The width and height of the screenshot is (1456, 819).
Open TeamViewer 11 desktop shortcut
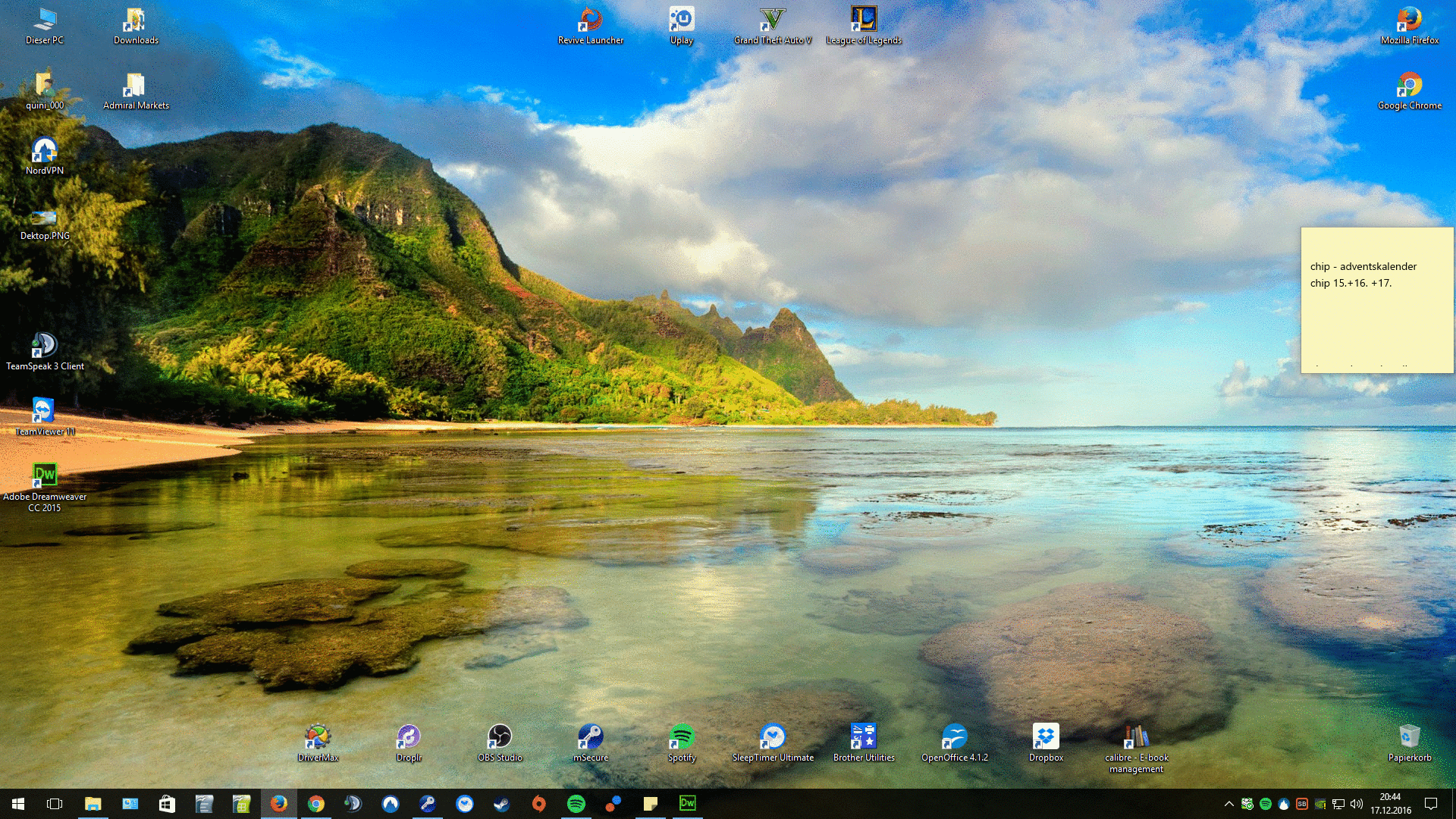(45, 418)
